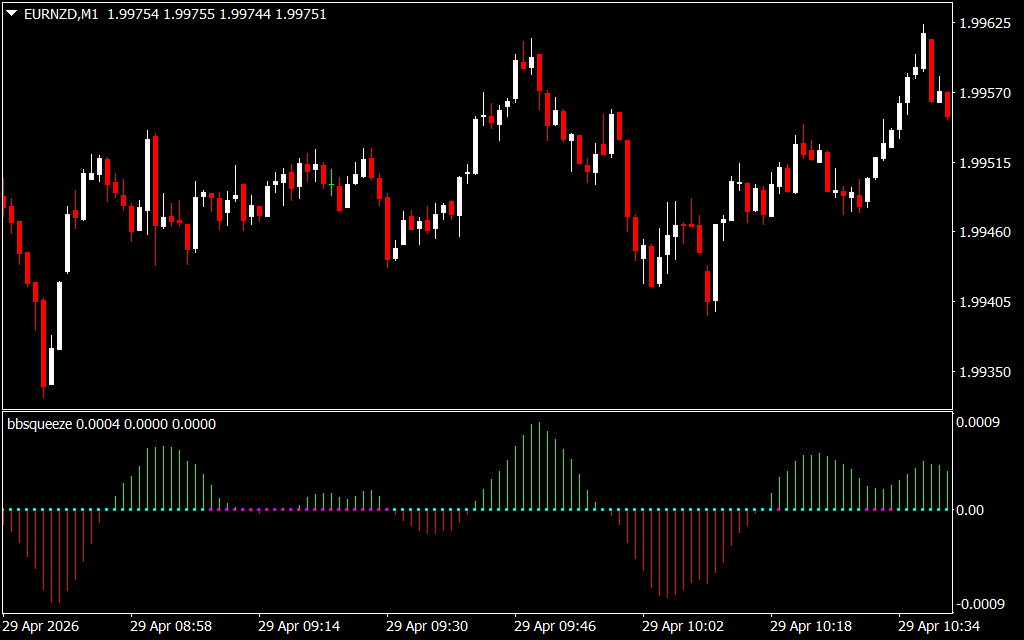Click the 29 Apr 2026 date label
This screenshot has height=640, width=1024.
[40, 626]
